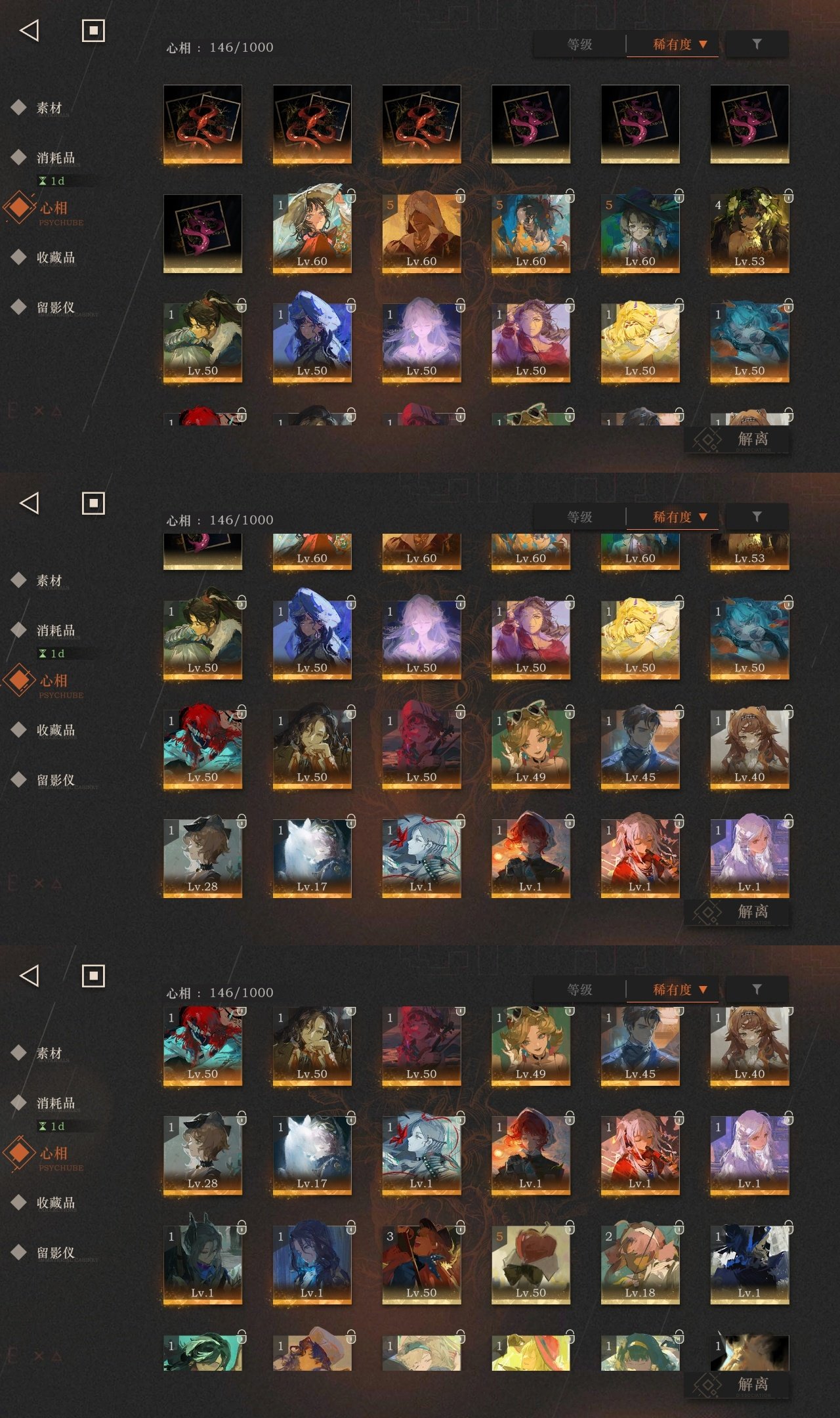
Task: Tap the back arrow in the bottom screen
Action: (30, 976)
